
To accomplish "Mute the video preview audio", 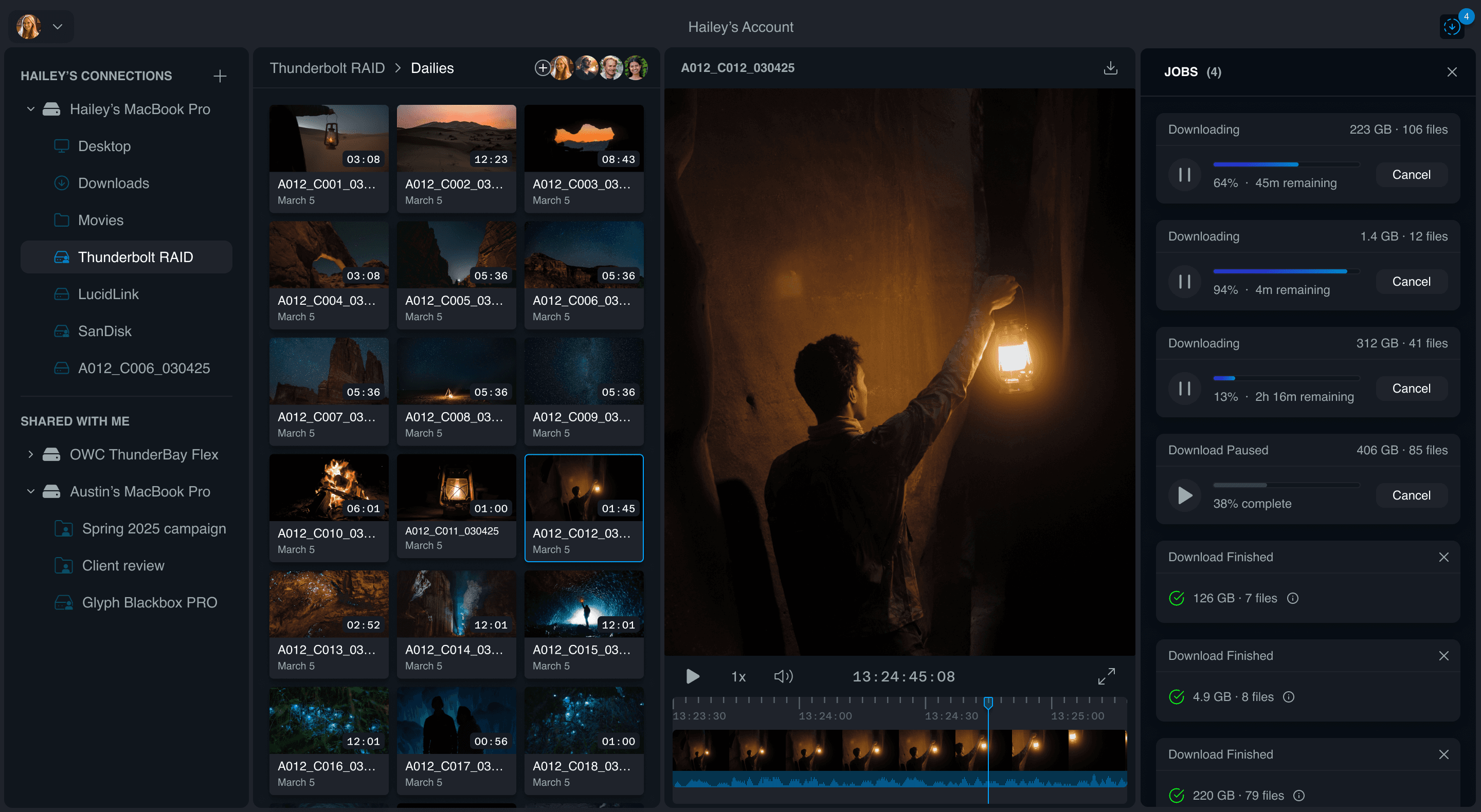I will [x=783, y=676].
